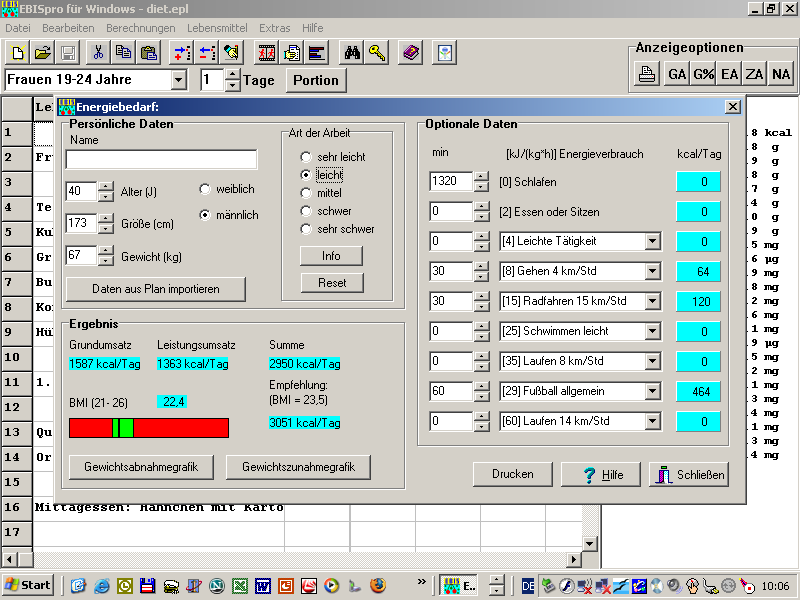Click the scissors cut icon

98,53
